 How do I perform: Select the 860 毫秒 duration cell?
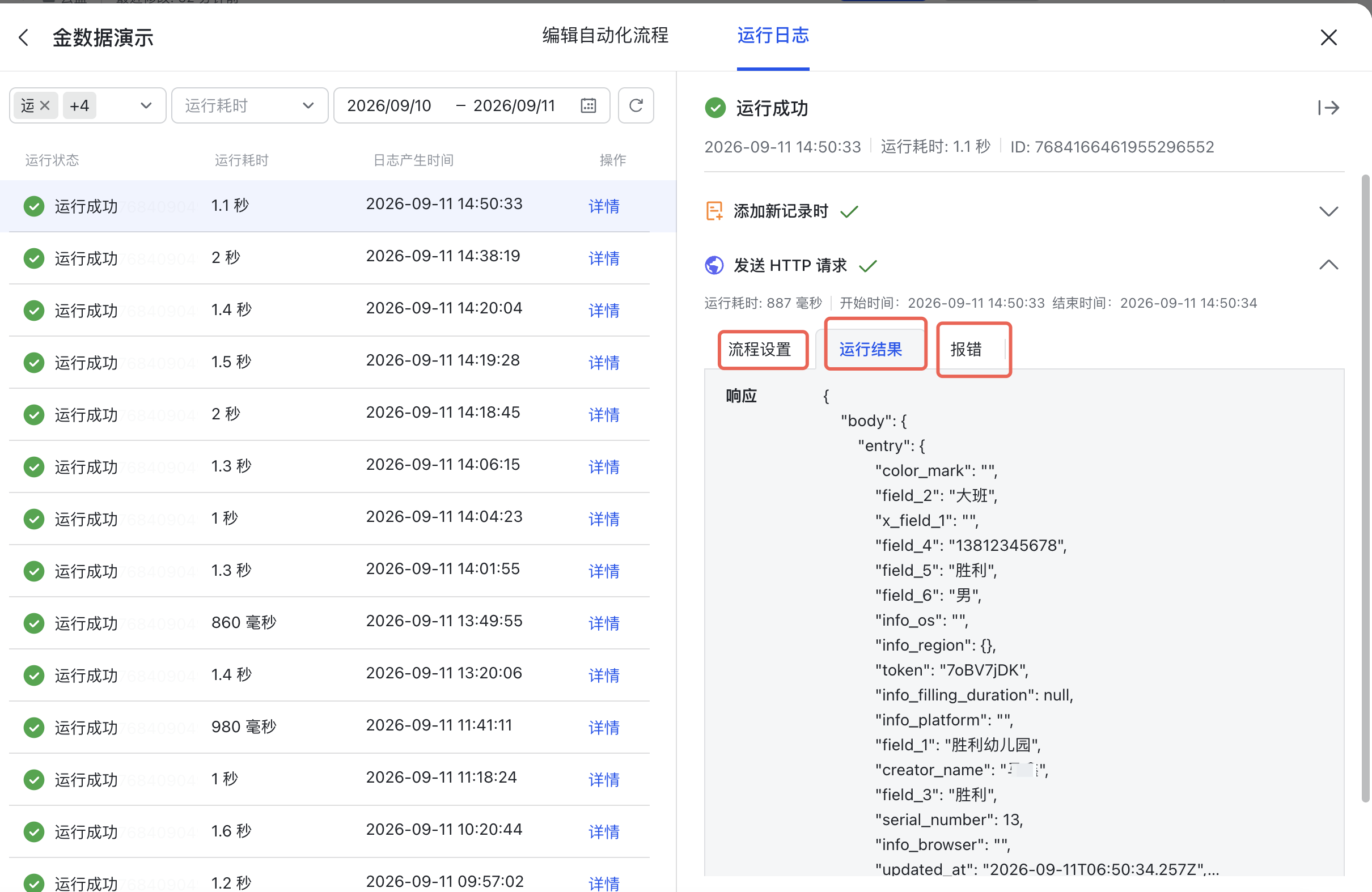click(x=244, y=622)
